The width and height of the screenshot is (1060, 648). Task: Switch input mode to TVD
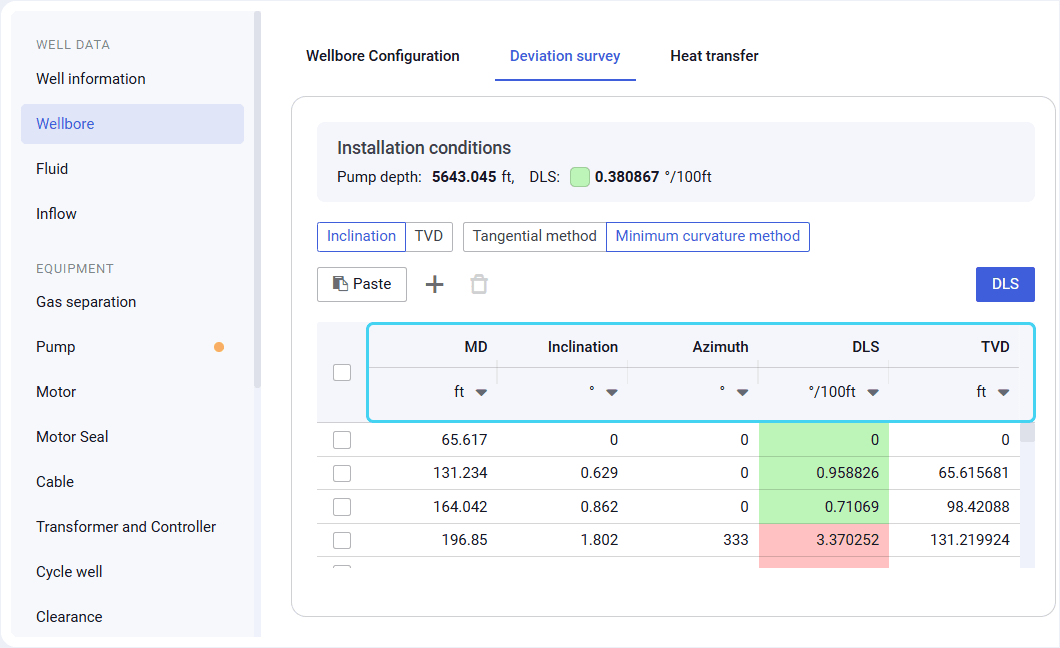coord(429,237)
